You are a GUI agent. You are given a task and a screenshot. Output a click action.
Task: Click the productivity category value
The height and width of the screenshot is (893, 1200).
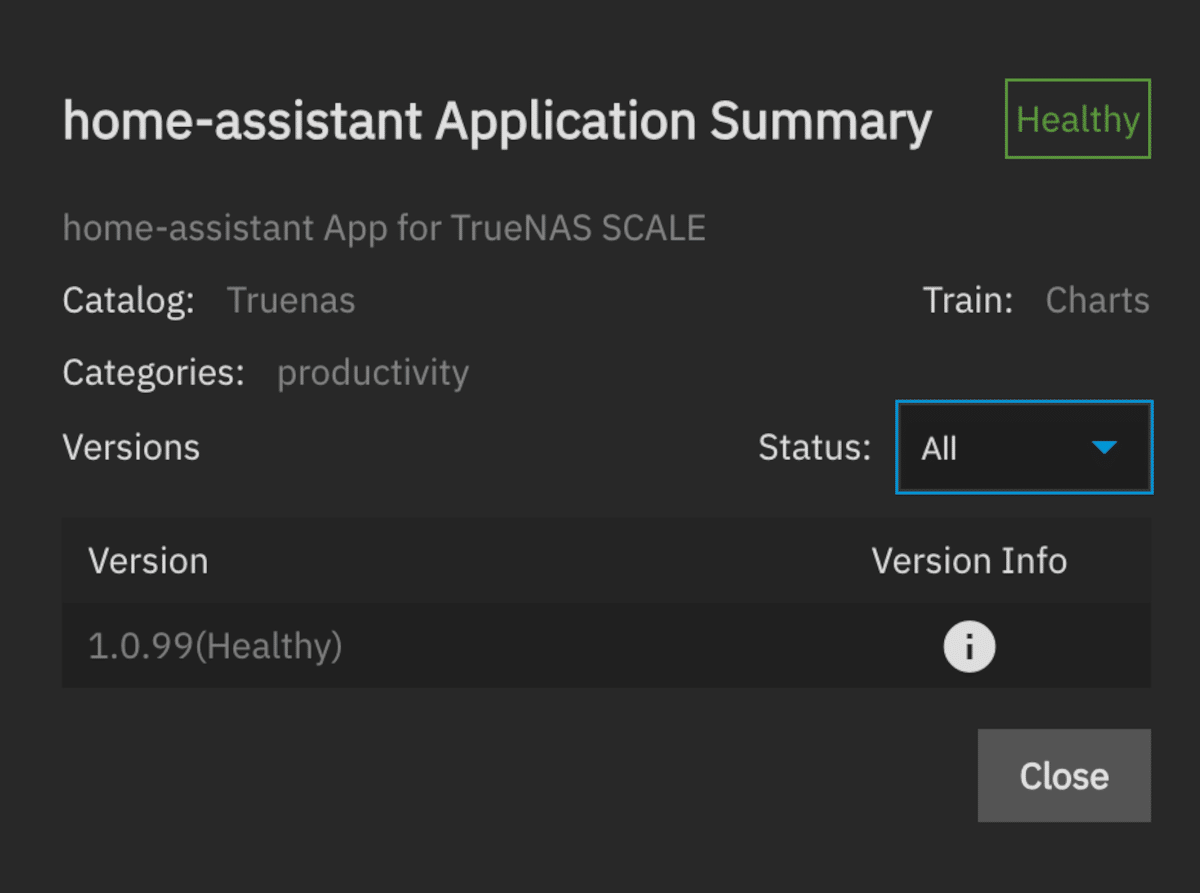(x=373, y=373)
